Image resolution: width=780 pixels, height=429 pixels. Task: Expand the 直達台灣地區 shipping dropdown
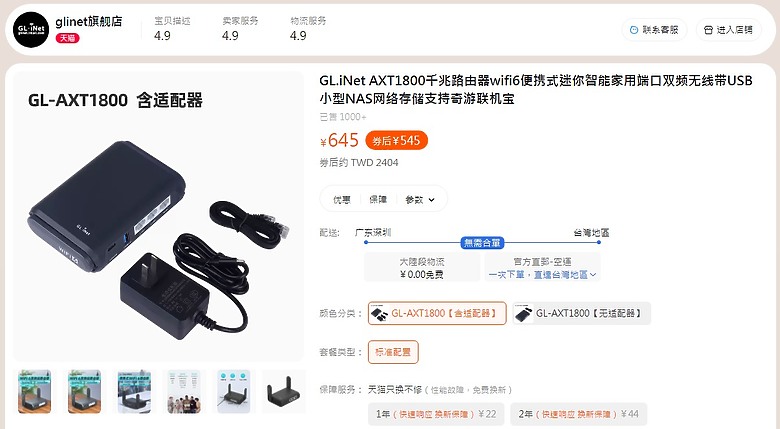click(543, 275)
